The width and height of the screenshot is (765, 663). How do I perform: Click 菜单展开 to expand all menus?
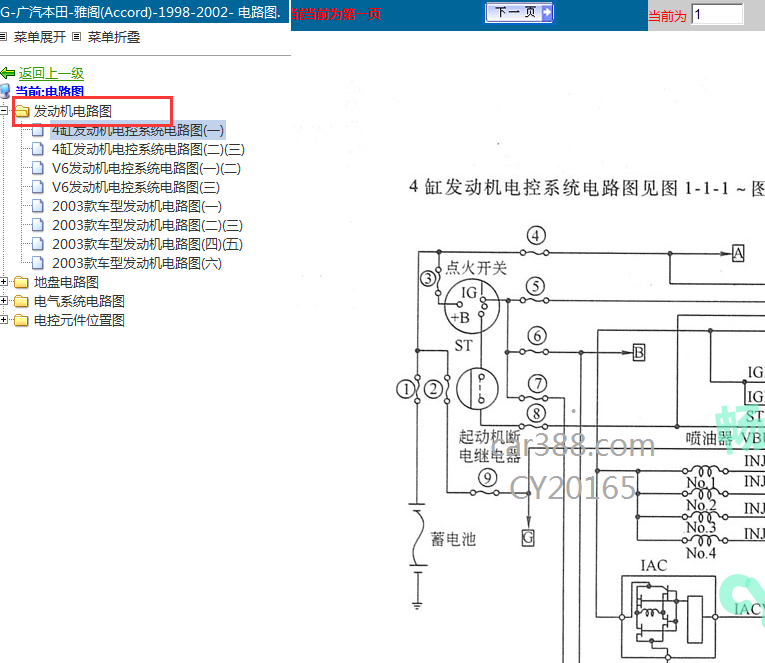pyautogui.click(x=40, y=37)
